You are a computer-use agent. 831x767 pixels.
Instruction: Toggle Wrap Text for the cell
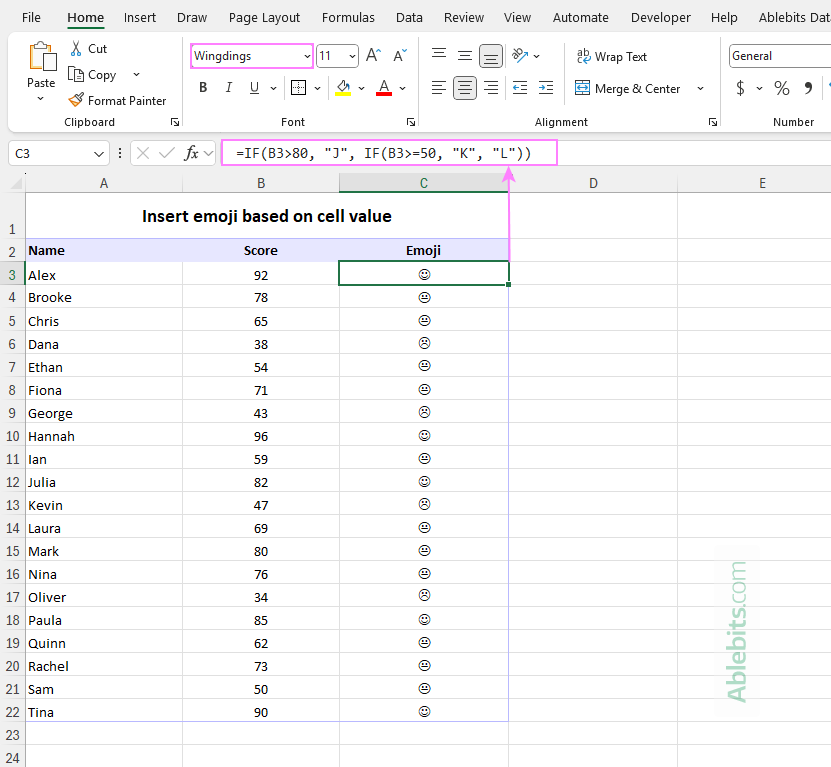coord(611,57)
